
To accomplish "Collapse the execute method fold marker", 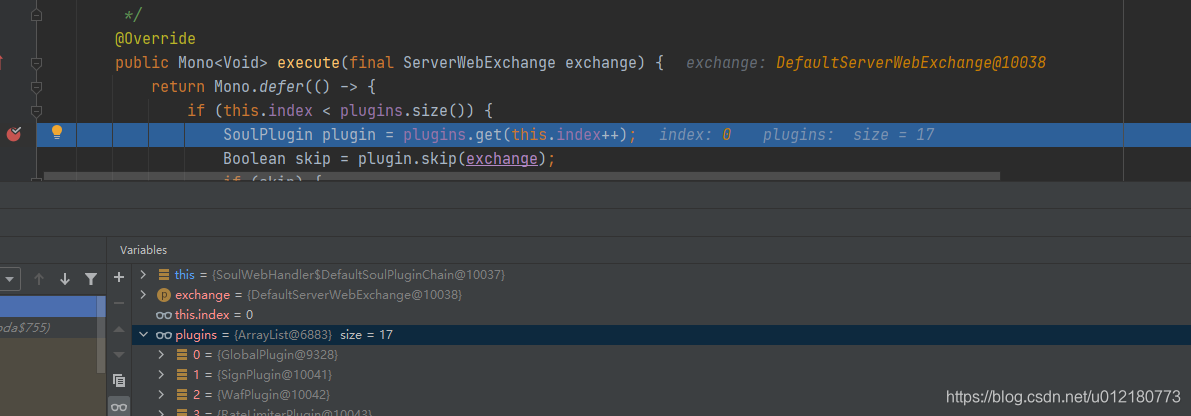I will pyautogui.click(x=36, y=64).
